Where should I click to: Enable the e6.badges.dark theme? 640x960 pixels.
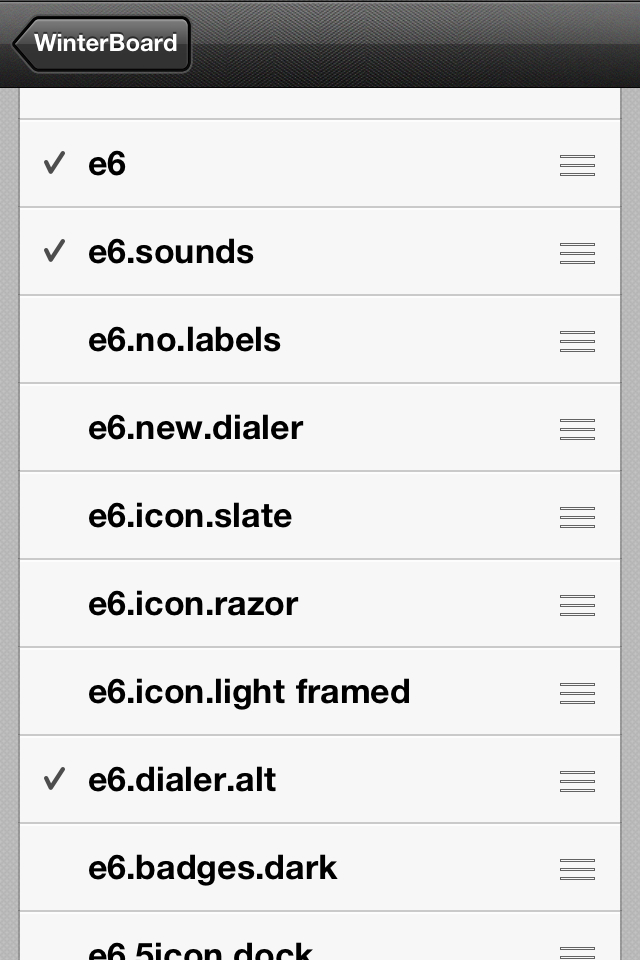tap(320, 868)
